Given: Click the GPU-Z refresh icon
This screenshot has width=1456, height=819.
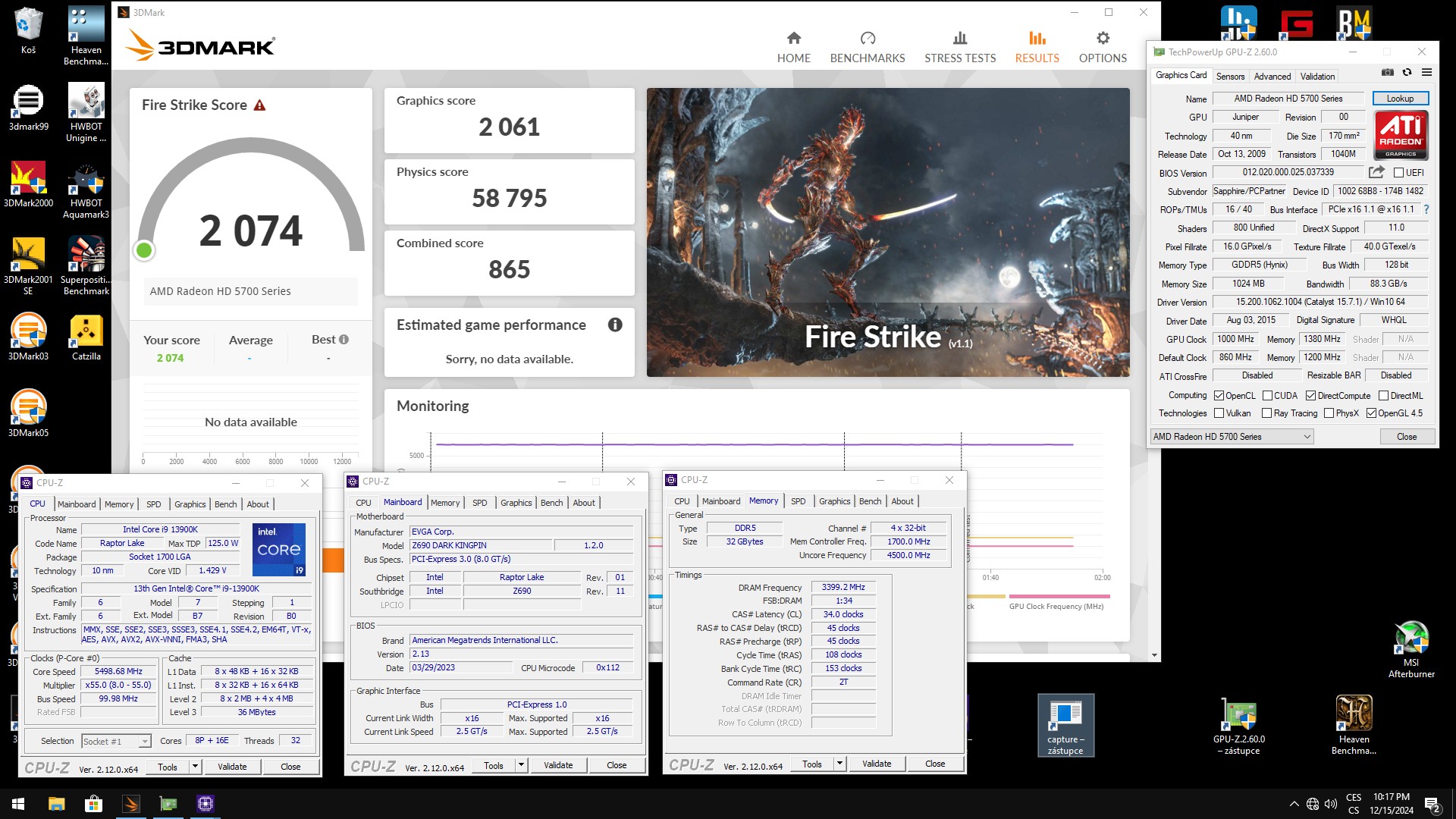Looking at the screenshot, I should [x=1407, y=73].
